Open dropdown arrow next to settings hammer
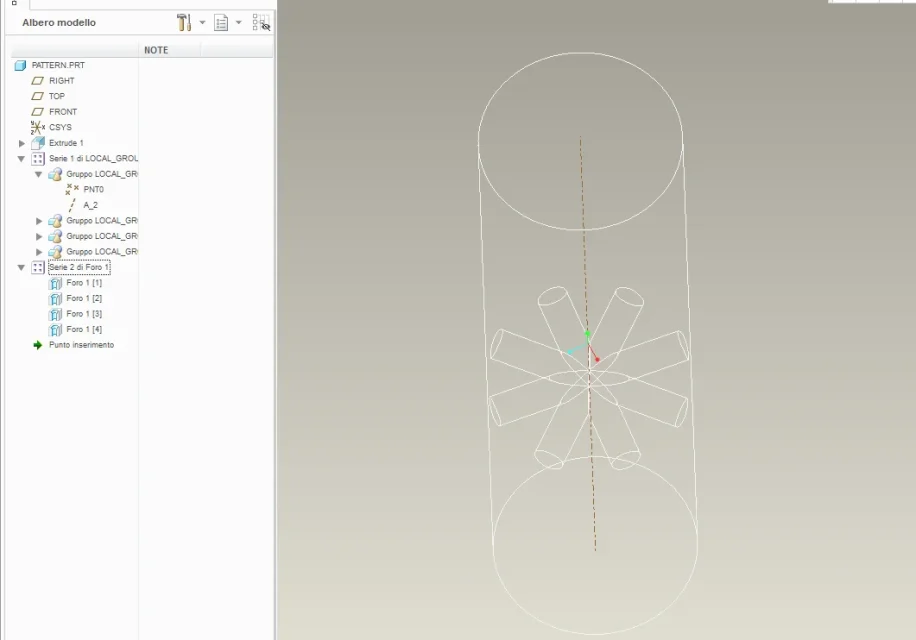916x640 pixels. tap(201, 22)
